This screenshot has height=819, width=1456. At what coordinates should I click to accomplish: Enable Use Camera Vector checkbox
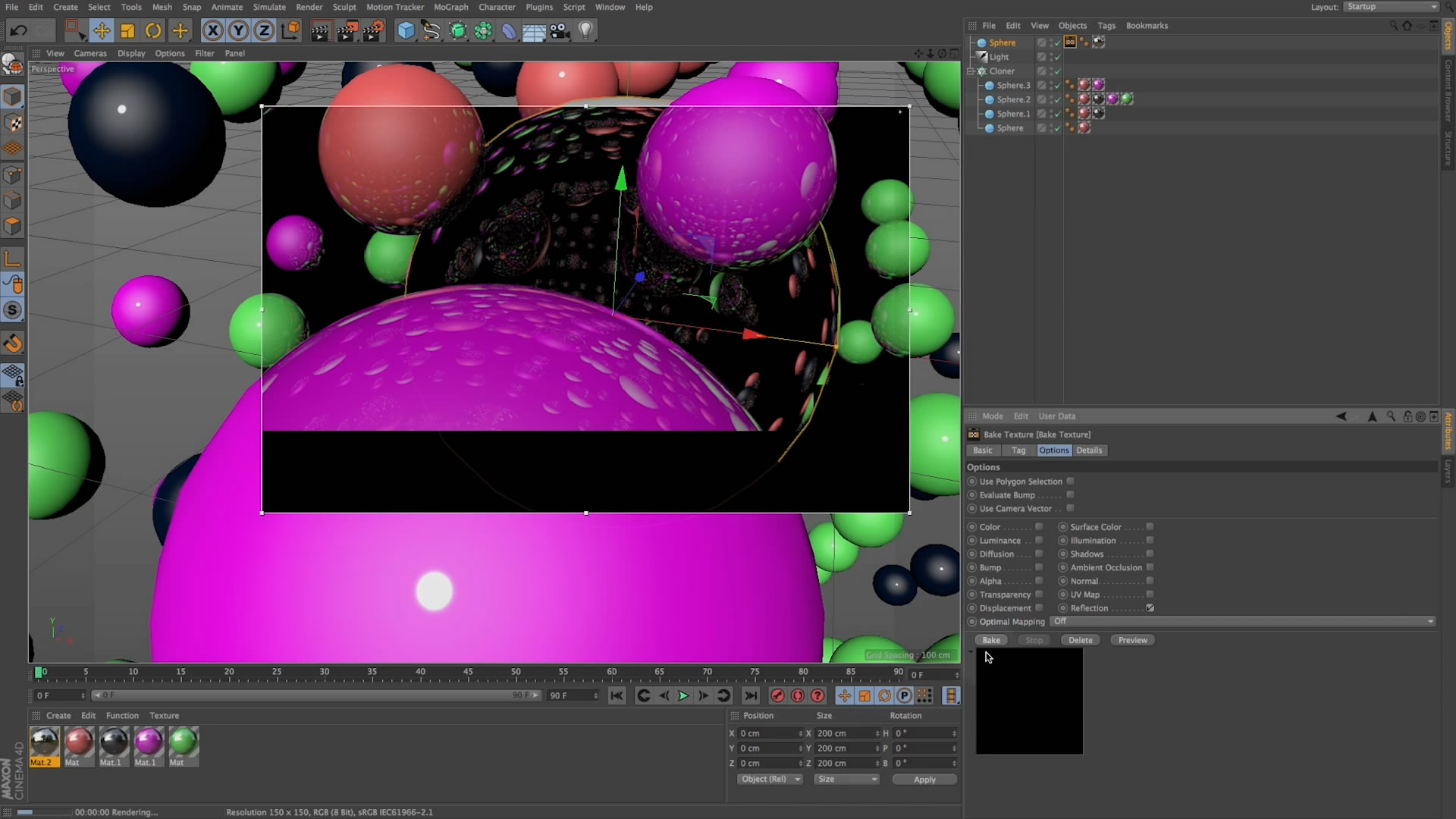pyautogui.click(x=1070, y=508)
